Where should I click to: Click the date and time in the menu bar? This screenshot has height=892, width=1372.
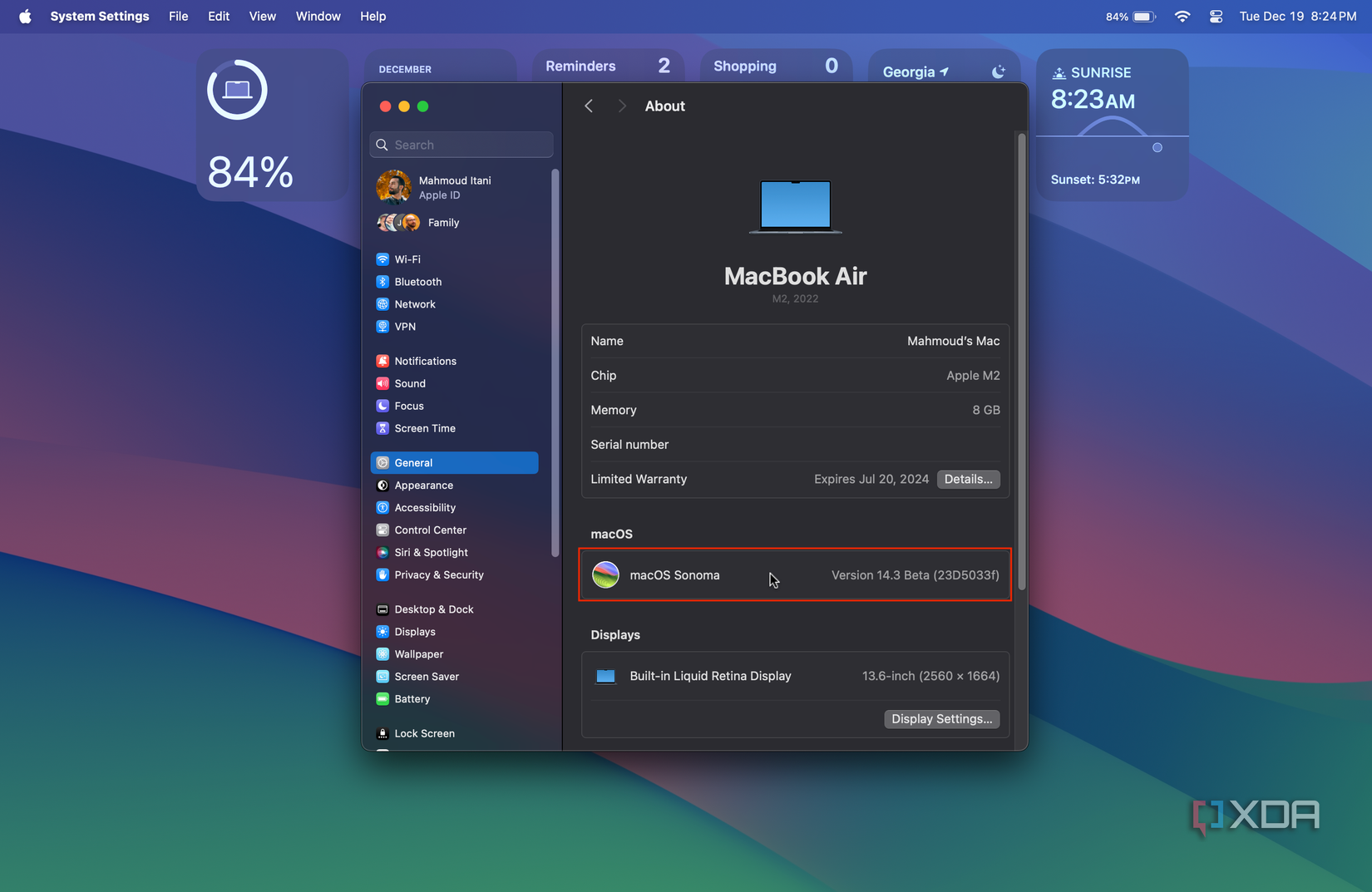pos(1298,16)
